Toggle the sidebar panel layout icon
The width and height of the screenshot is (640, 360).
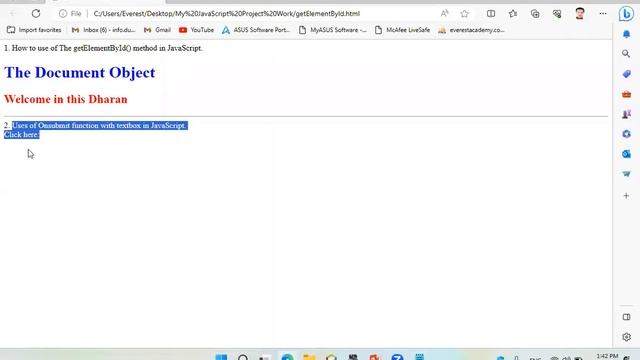[x=627, y=317]
